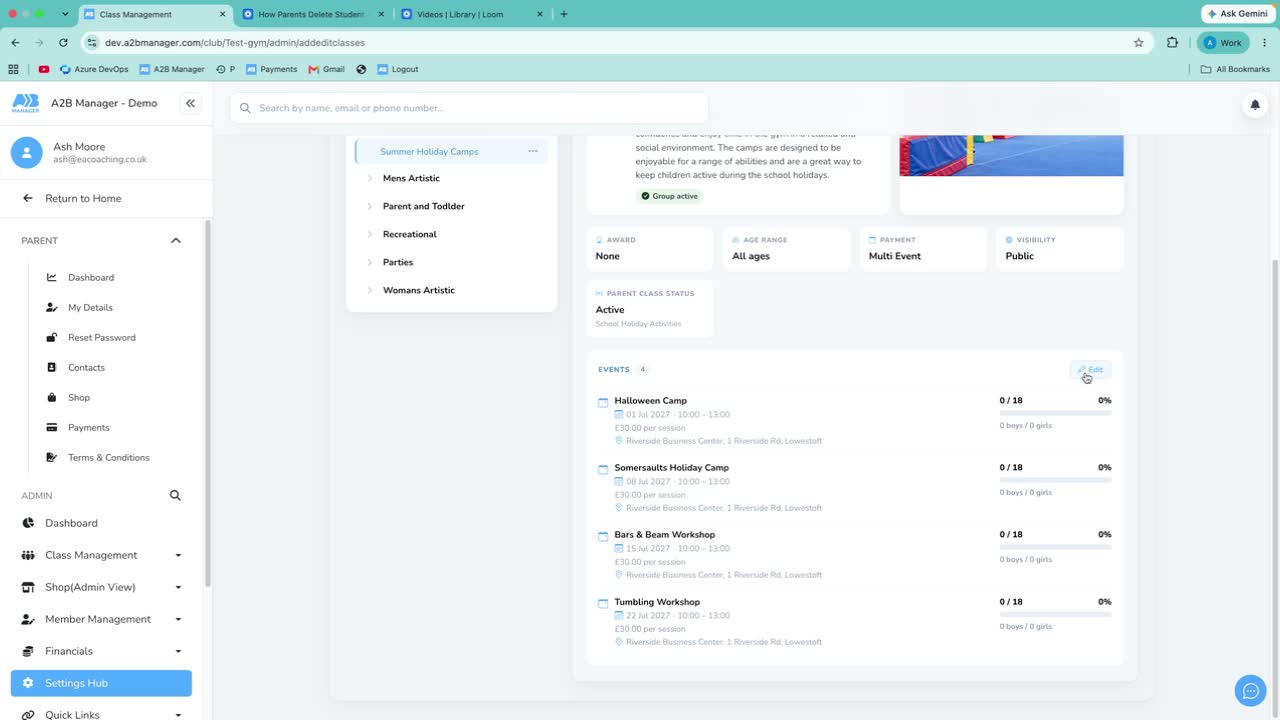Expand the Member Management dropdown
The height and width of the screenshot is (720, 1280).
tap(178, 619)
